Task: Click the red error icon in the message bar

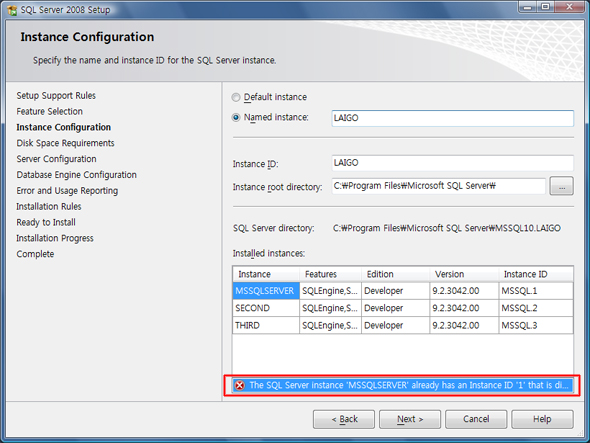Action: pyautogui.click(x=240, y=385)
